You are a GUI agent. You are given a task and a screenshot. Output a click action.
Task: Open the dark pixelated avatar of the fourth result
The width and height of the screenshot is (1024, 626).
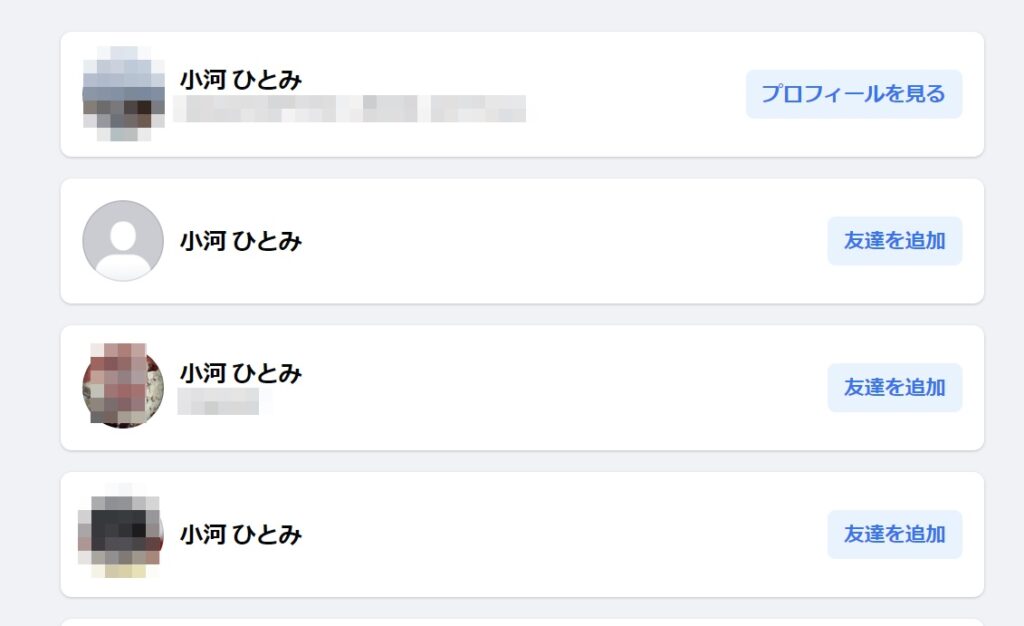click(120, 531)
